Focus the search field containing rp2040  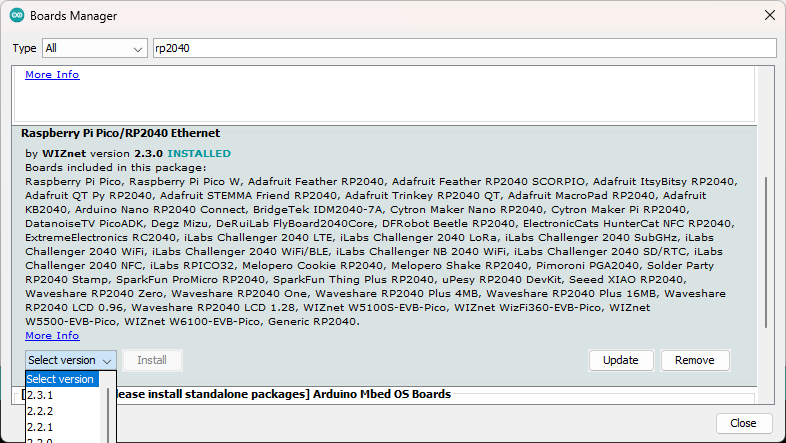click(x=465, y=48)
